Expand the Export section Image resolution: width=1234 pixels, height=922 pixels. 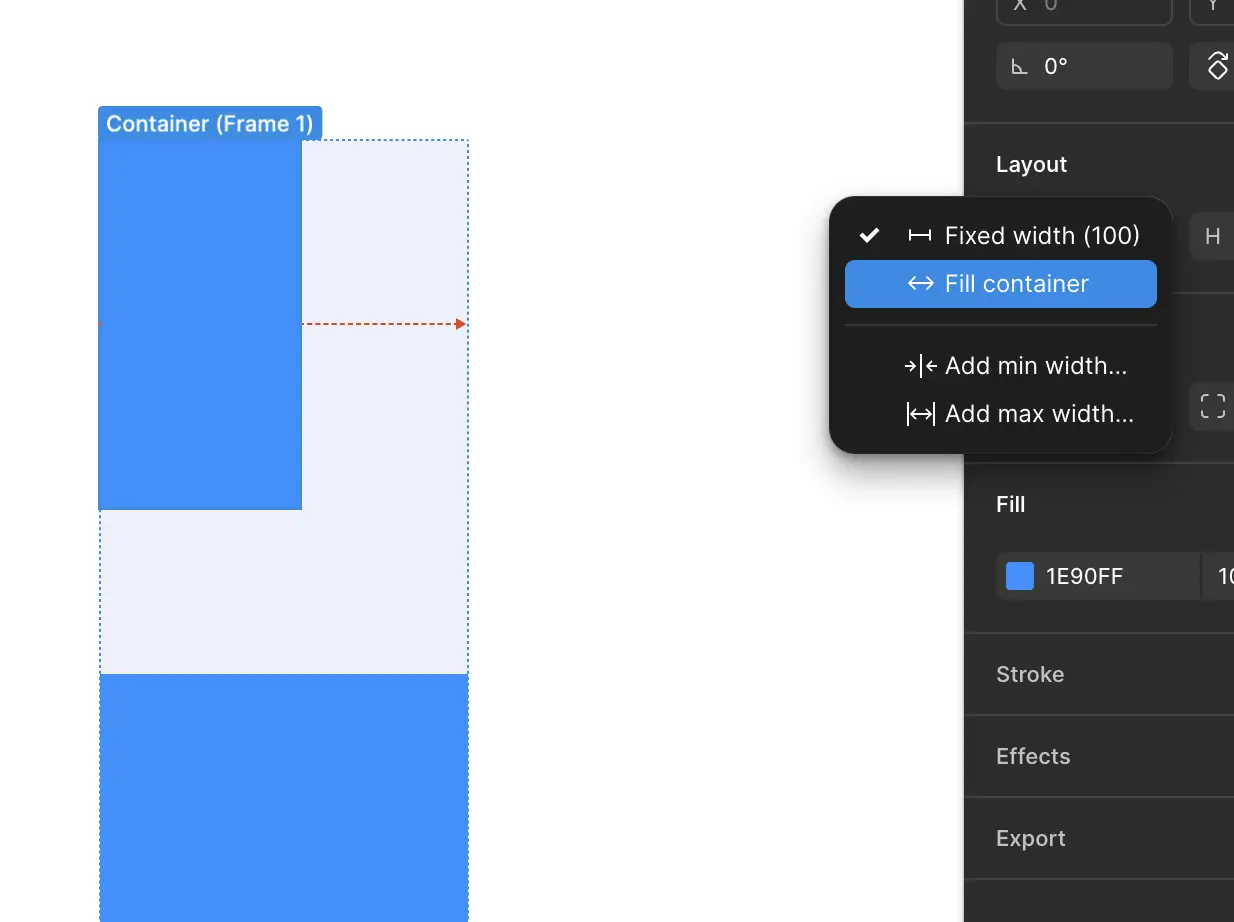tap(1031, 838)
